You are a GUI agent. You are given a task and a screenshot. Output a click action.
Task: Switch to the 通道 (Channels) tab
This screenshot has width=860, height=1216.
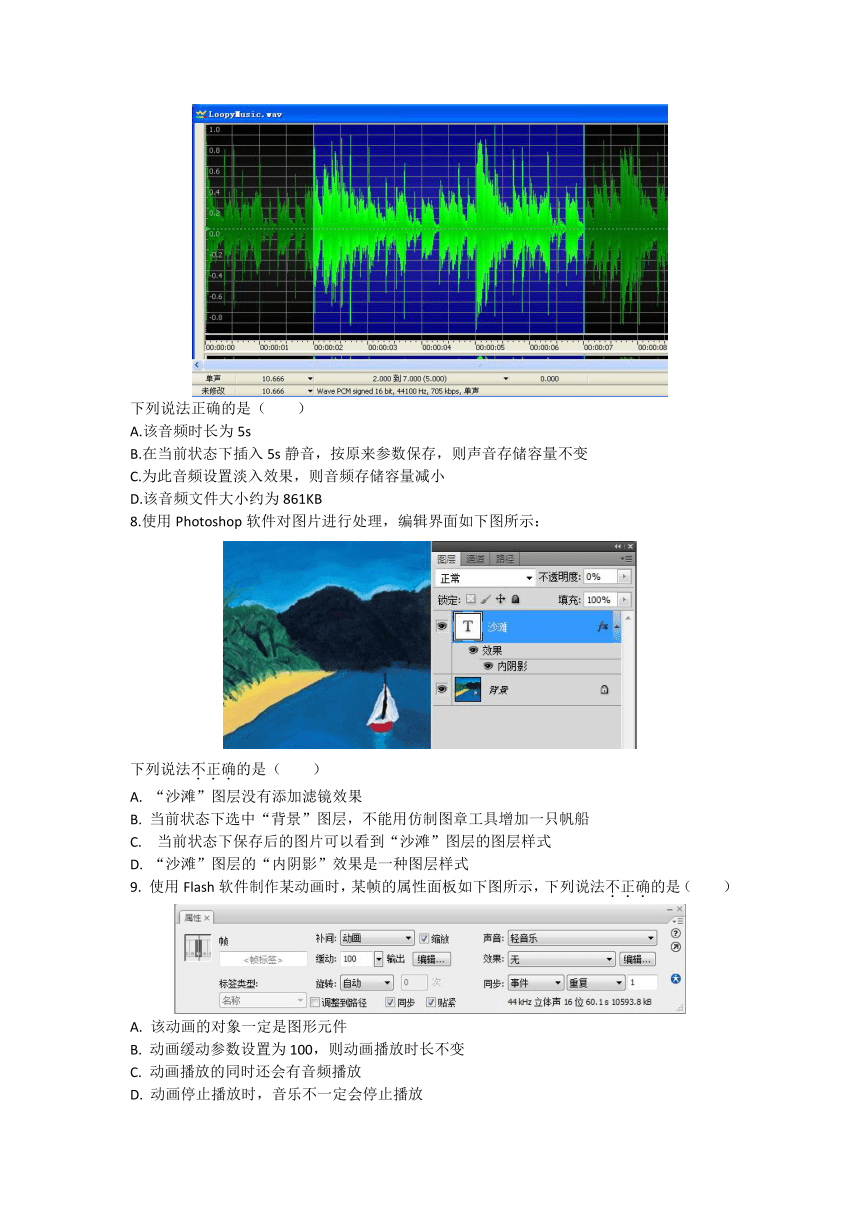pos(475,559)
